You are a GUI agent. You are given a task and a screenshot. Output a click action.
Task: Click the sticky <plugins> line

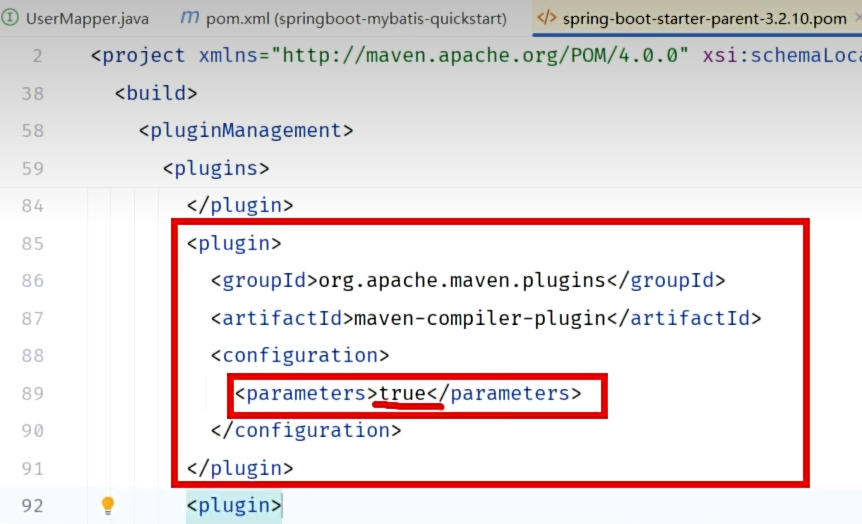216,168
